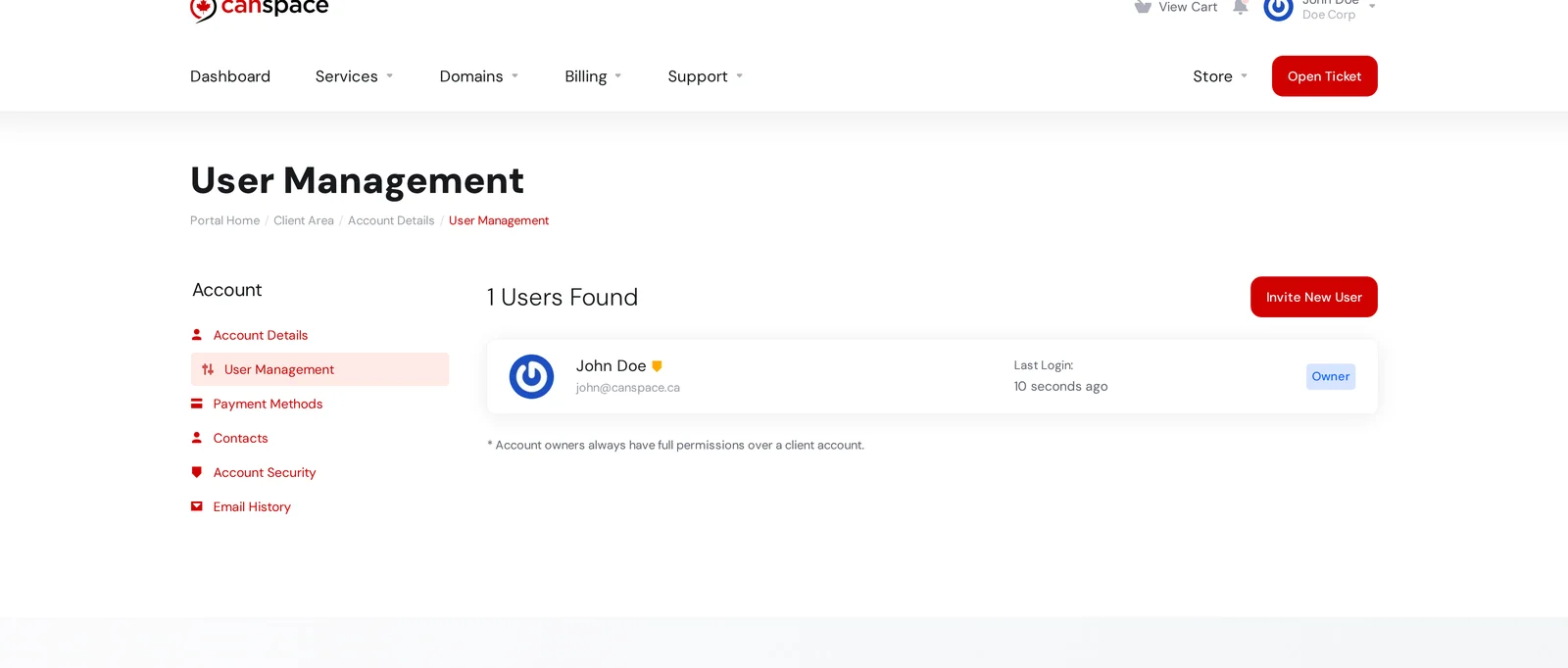Click the John Doe user name
Image resolution: width=1568 pixels, height=668 pixels.
611,365
